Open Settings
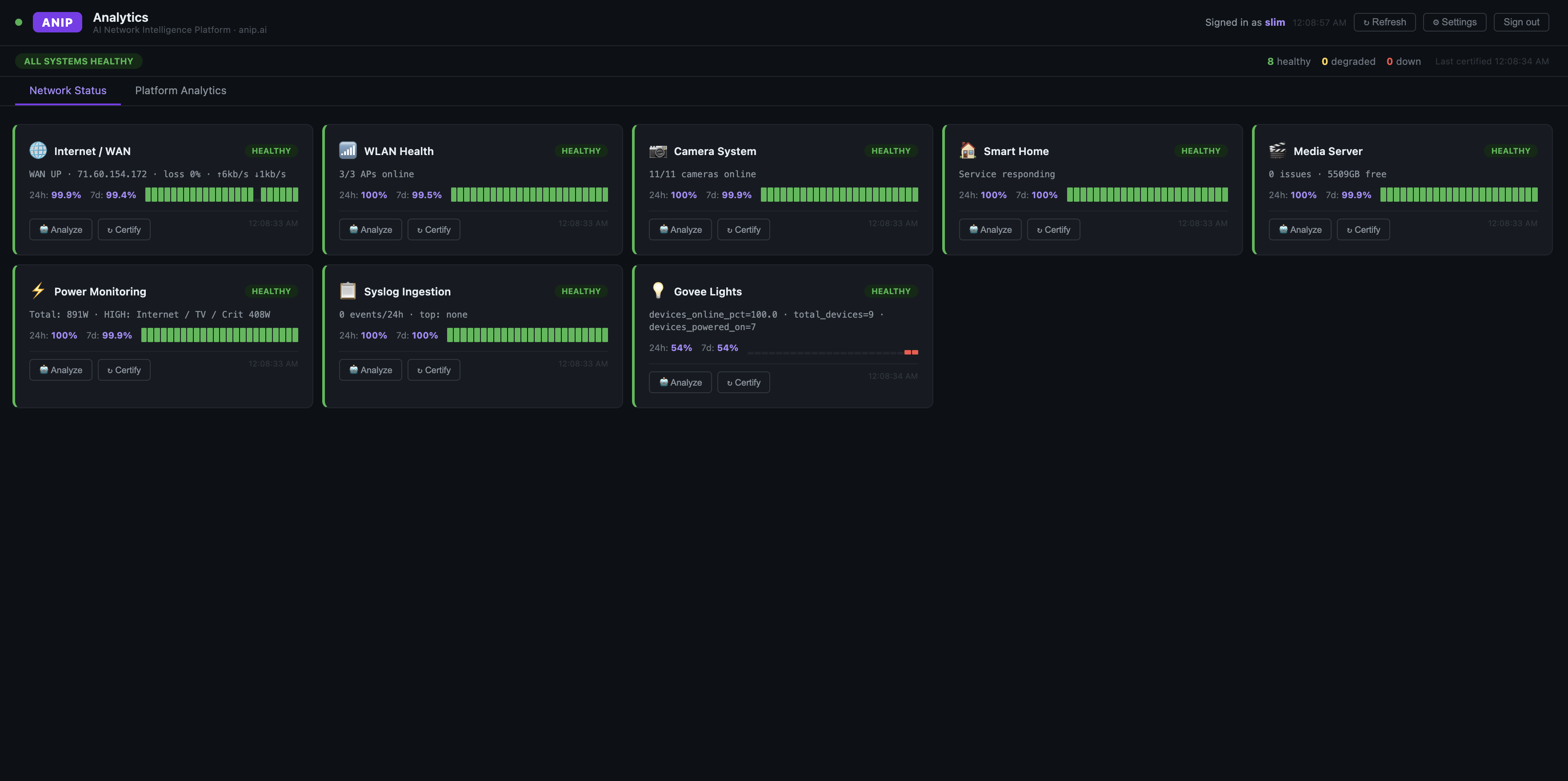Viewport: 1568px width, 781px height. pyautogui.click(x=1454, y=23)
